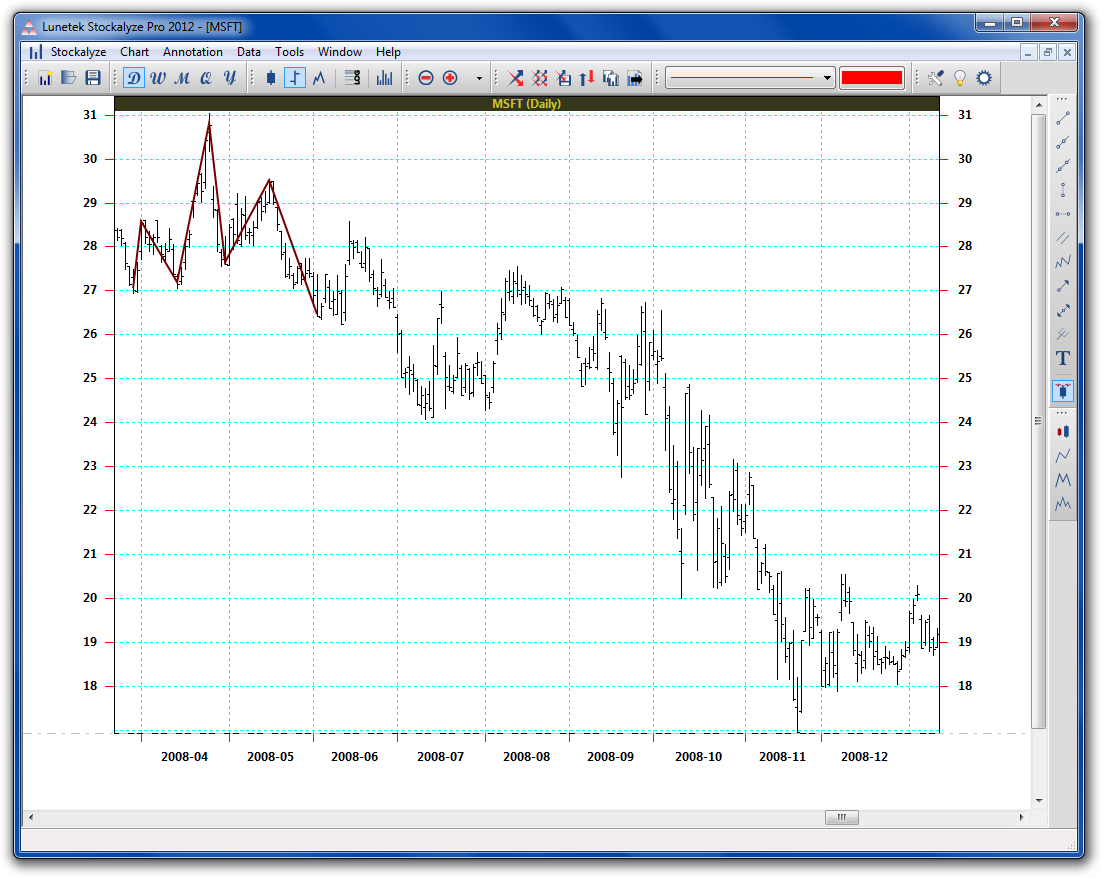Open the Stockalyze menu
The image size is (1103, 878).
tap(78, 52)
